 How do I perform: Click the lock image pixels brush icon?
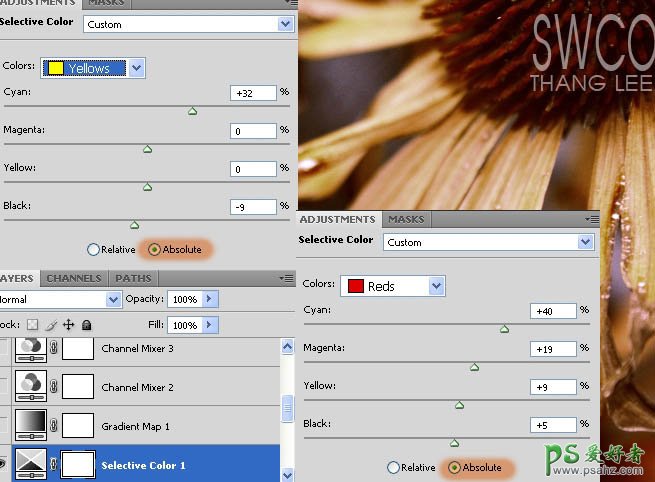pos(49,325)
